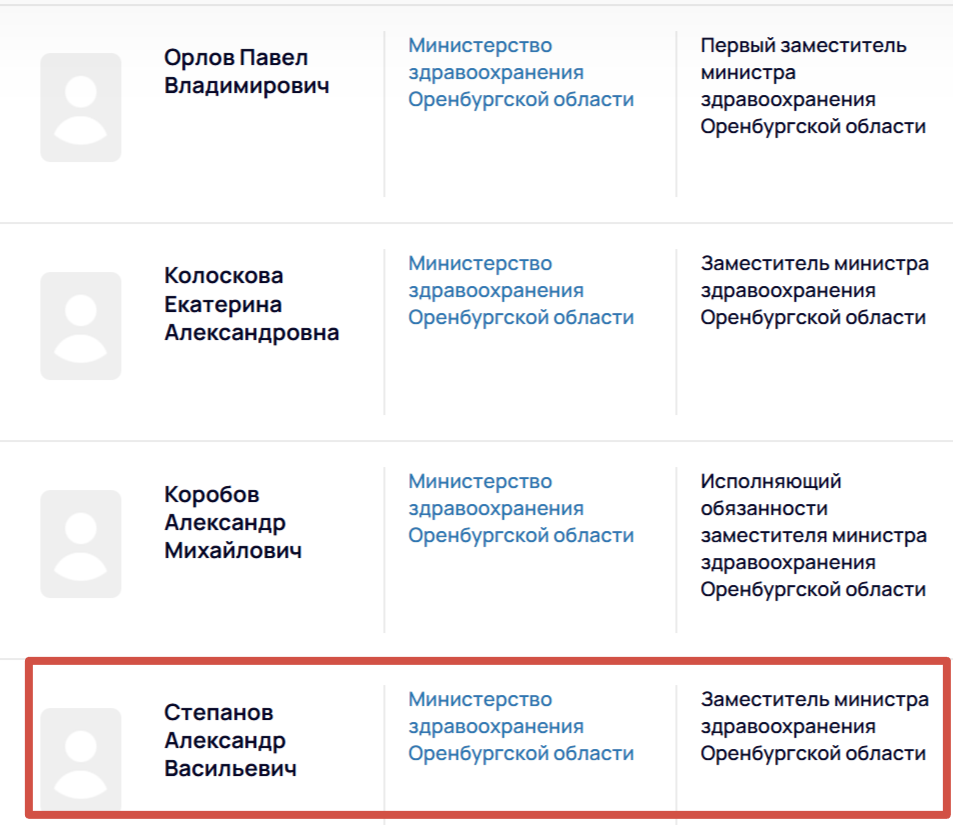Click the Министерство здравоохранения link beside Коробов
Viewport: 953px width, 825px height.
tap(520, 508)
